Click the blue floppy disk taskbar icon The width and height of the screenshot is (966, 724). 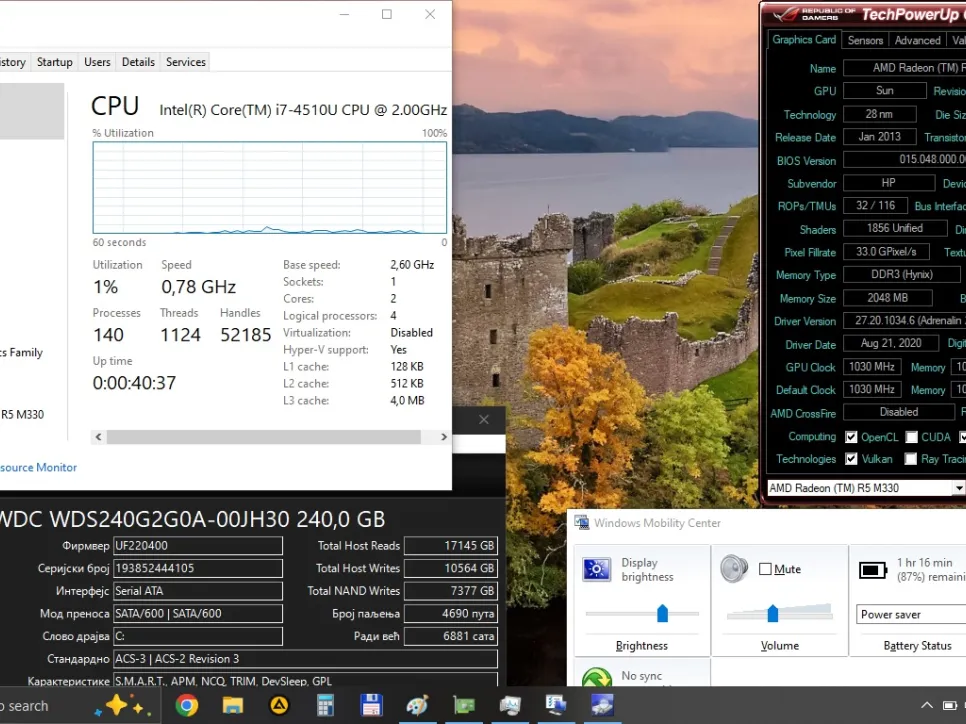371,705
